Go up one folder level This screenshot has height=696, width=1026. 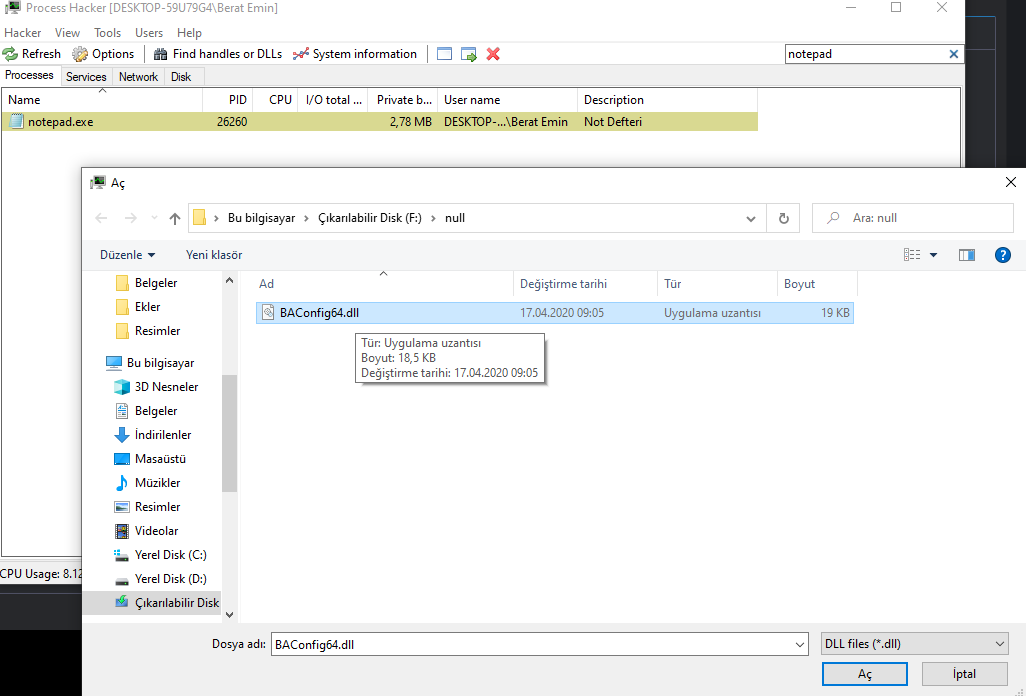coord(175,218)
